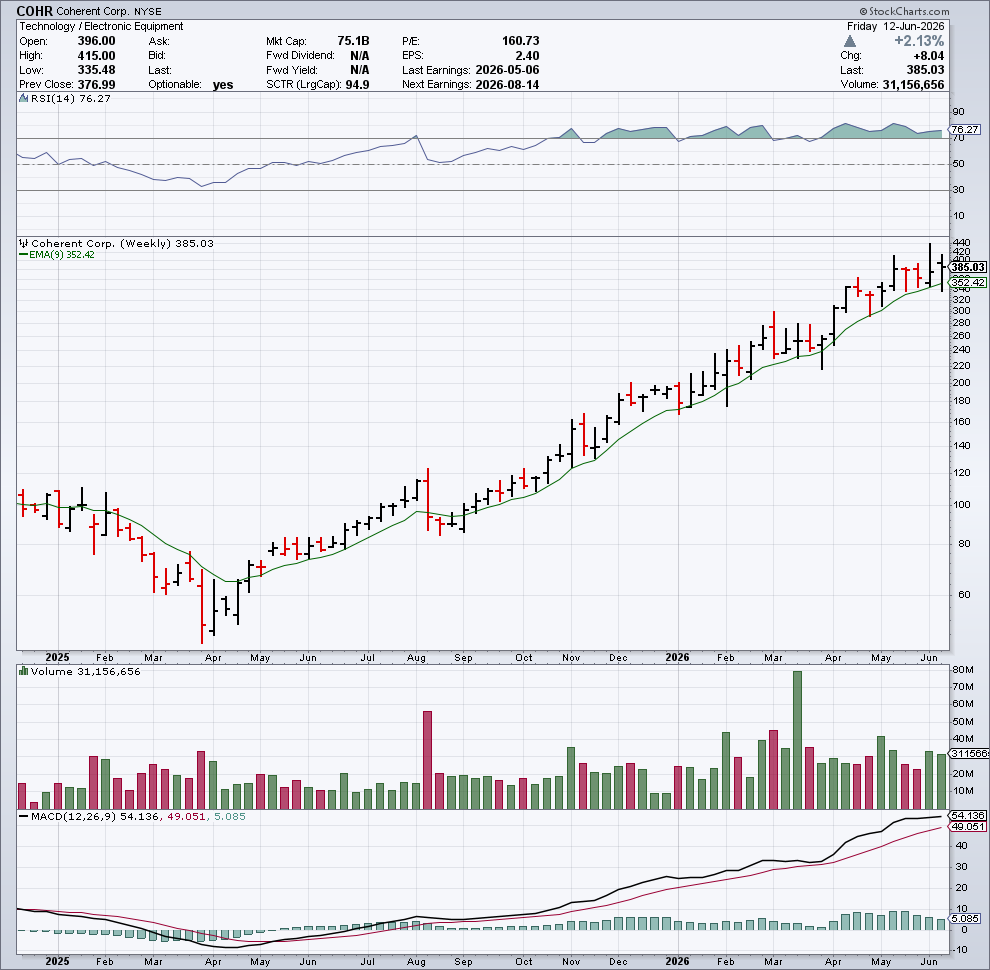
Task: Click the P/E value 160.73
Action: (520, 41)
